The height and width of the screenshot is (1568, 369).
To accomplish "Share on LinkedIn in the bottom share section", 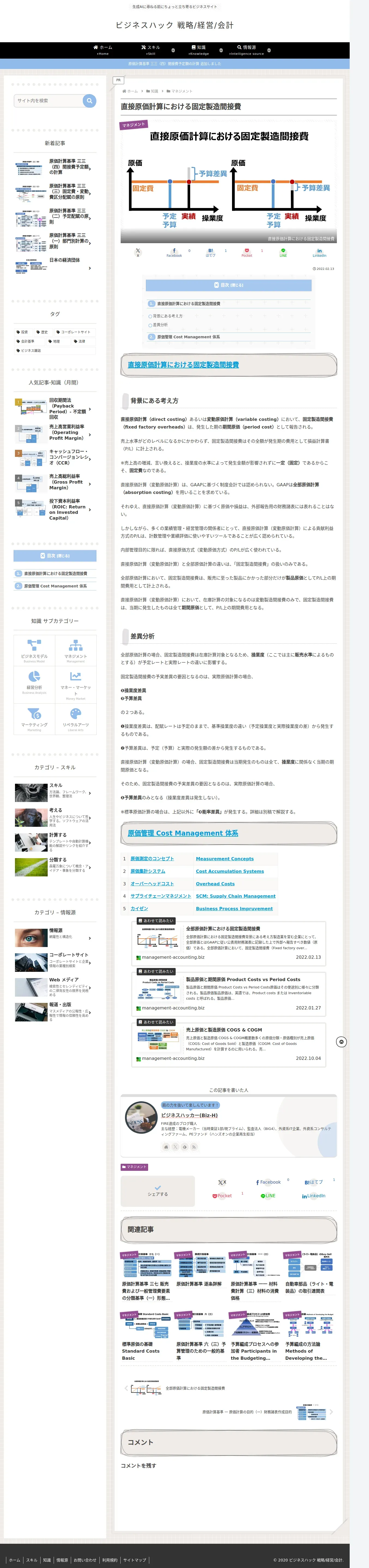I will click(314, 1196).
